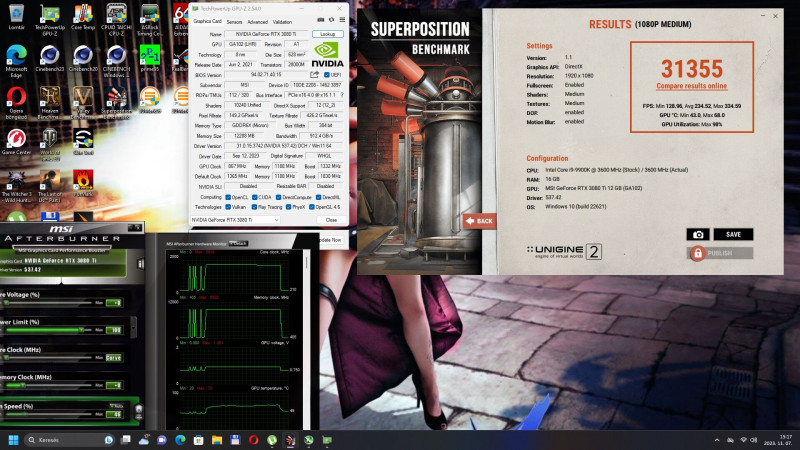Image resolution: width=800 pixels, height=450 pixels.
Task: Click the BIOS export share icon in GPU-Z
Action: pyautogui.click(x=314, y=74)
